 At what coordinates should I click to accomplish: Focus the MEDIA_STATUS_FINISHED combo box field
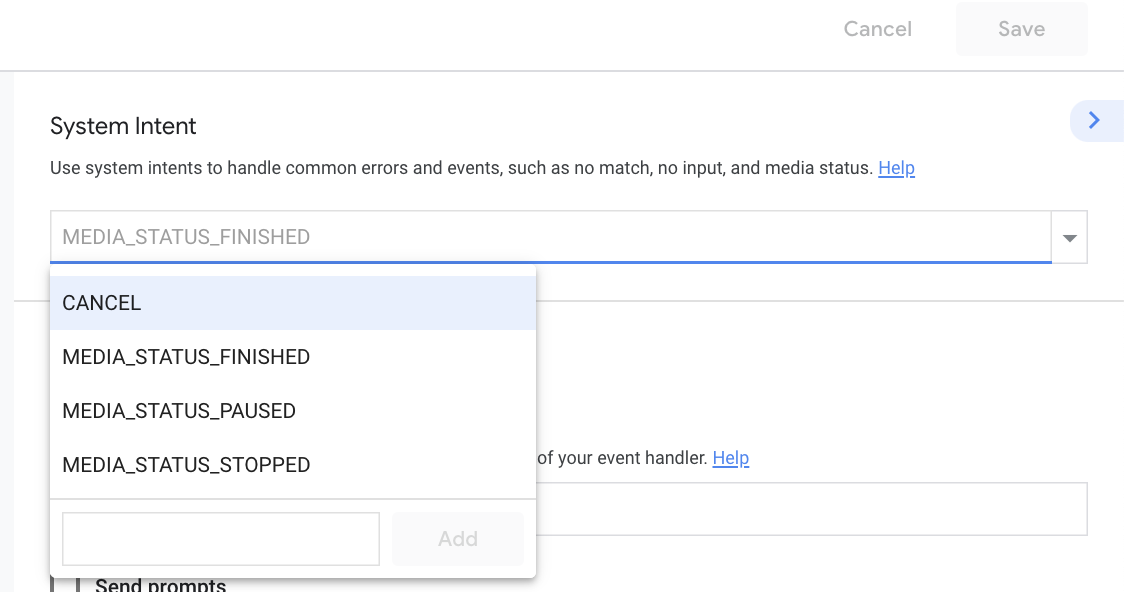pos(550,237)
